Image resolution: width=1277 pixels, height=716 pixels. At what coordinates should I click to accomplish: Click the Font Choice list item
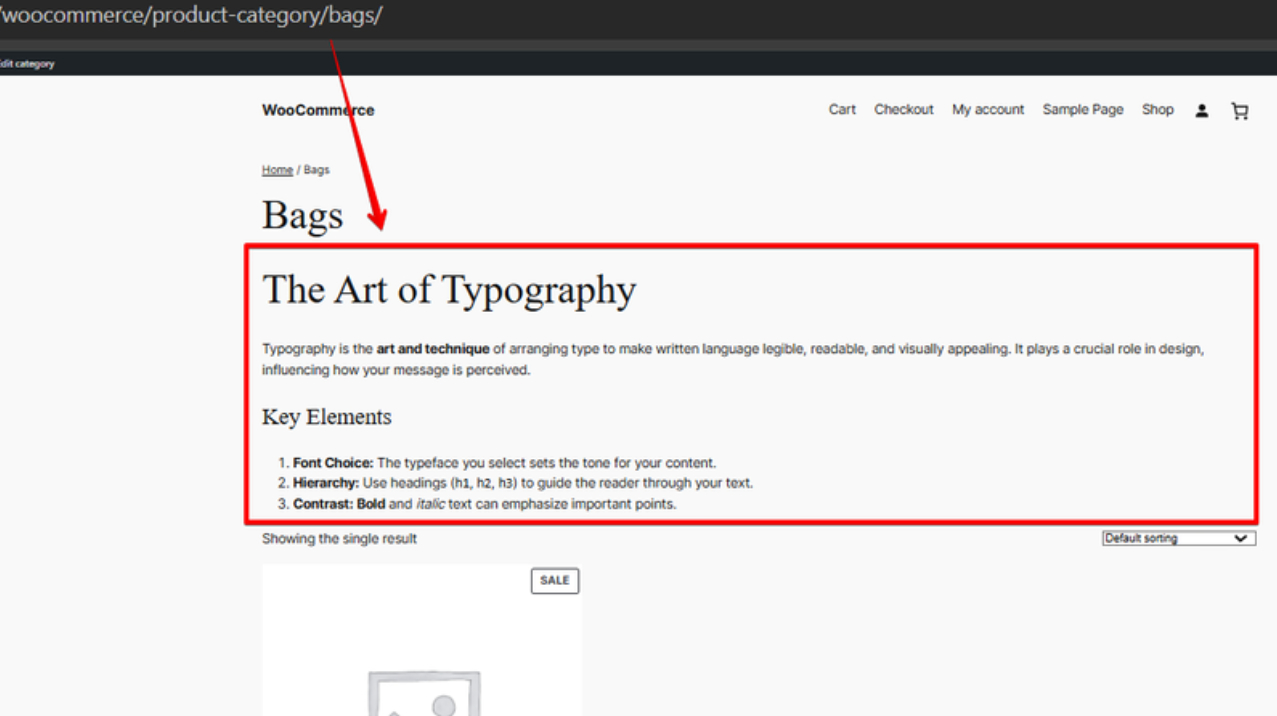505,463
